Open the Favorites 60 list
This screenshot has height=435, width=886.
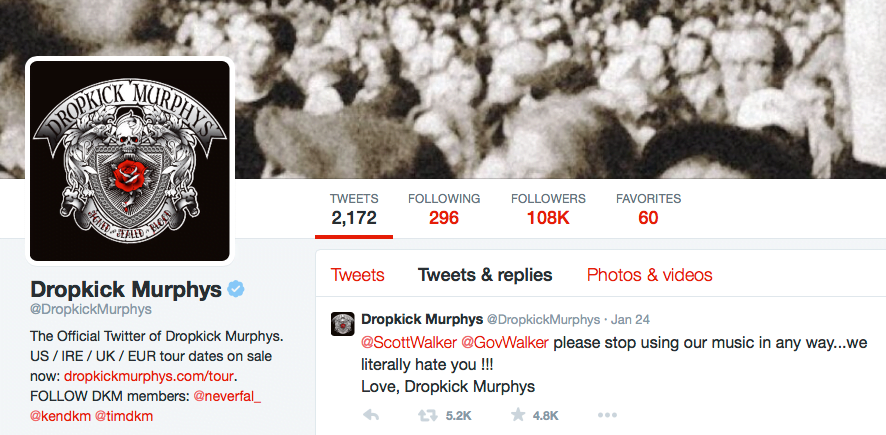[648, 208]
